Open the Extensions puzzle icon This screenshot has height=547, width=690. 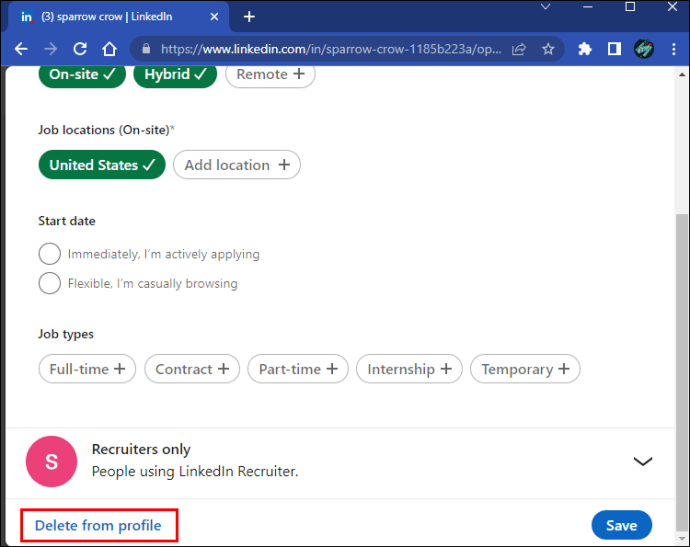[585, 49]
